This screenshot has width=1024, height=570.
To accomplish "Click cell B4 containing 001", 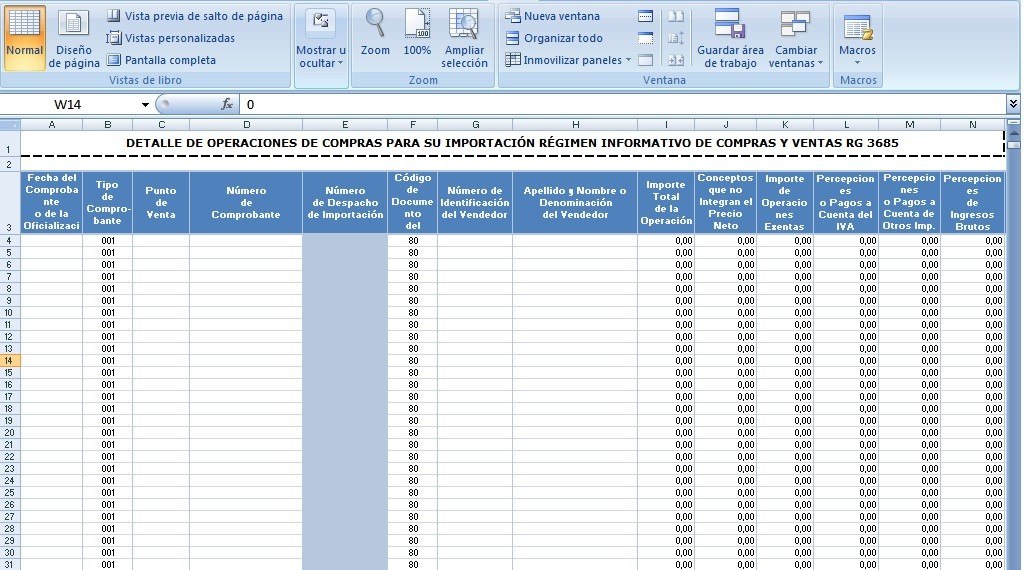I will click(x=108, y=241).
